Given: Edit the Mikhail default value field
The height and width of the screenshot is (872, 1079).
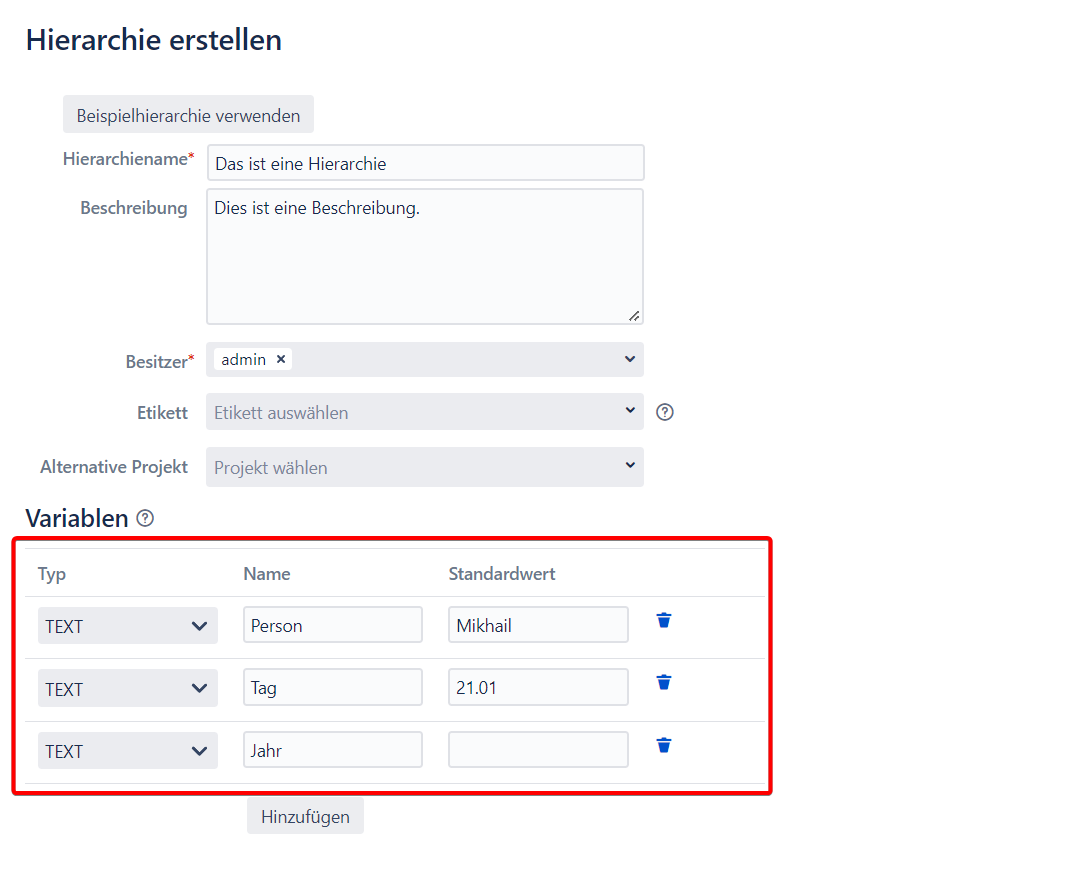Looking at the screenshot, I should 538,626.
